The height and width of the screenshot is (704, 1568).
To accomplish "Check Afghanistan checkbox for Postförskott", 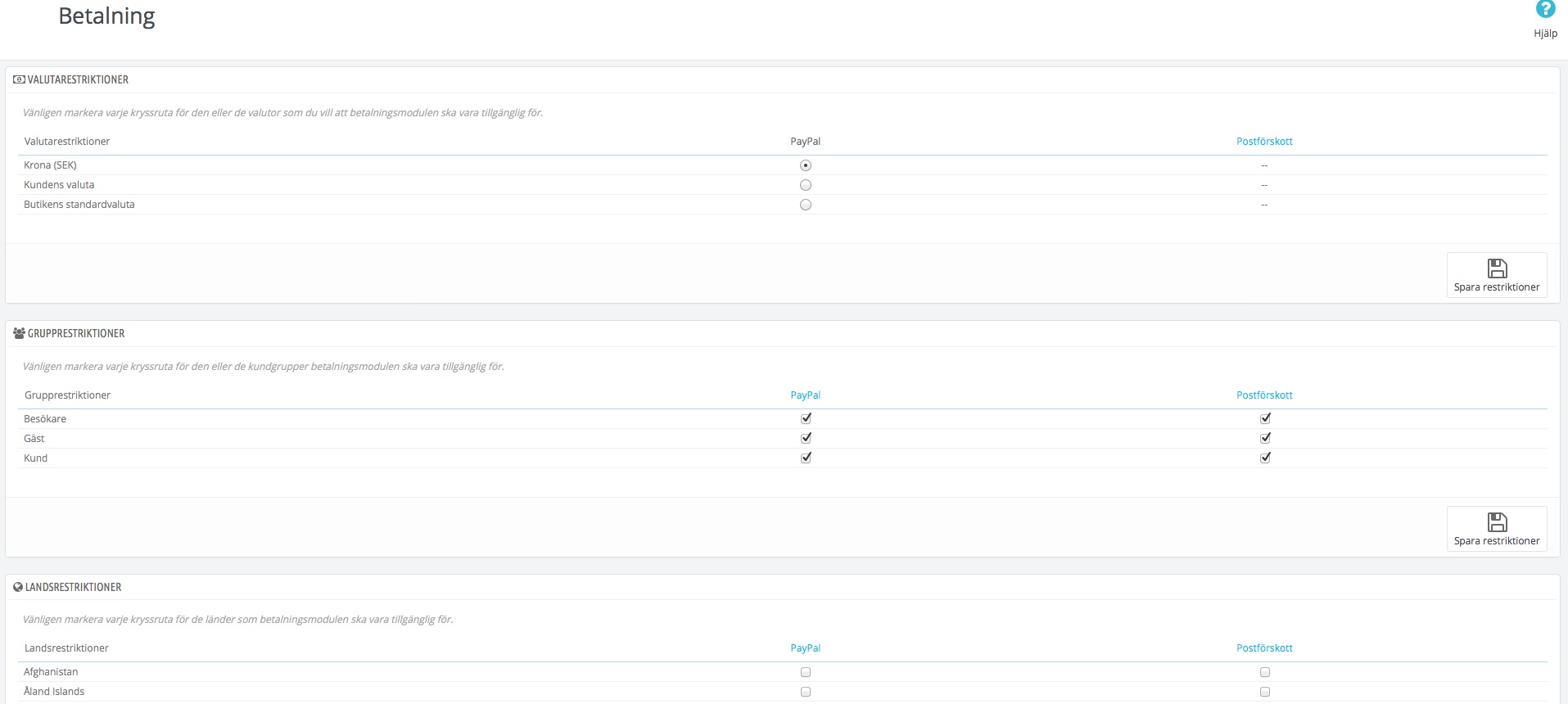I will (1265, 672).
